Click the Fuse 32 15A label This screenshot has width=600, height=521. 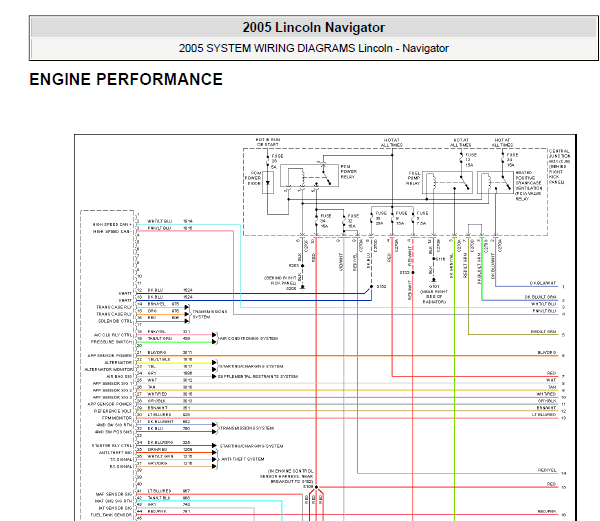coord(353,221)
